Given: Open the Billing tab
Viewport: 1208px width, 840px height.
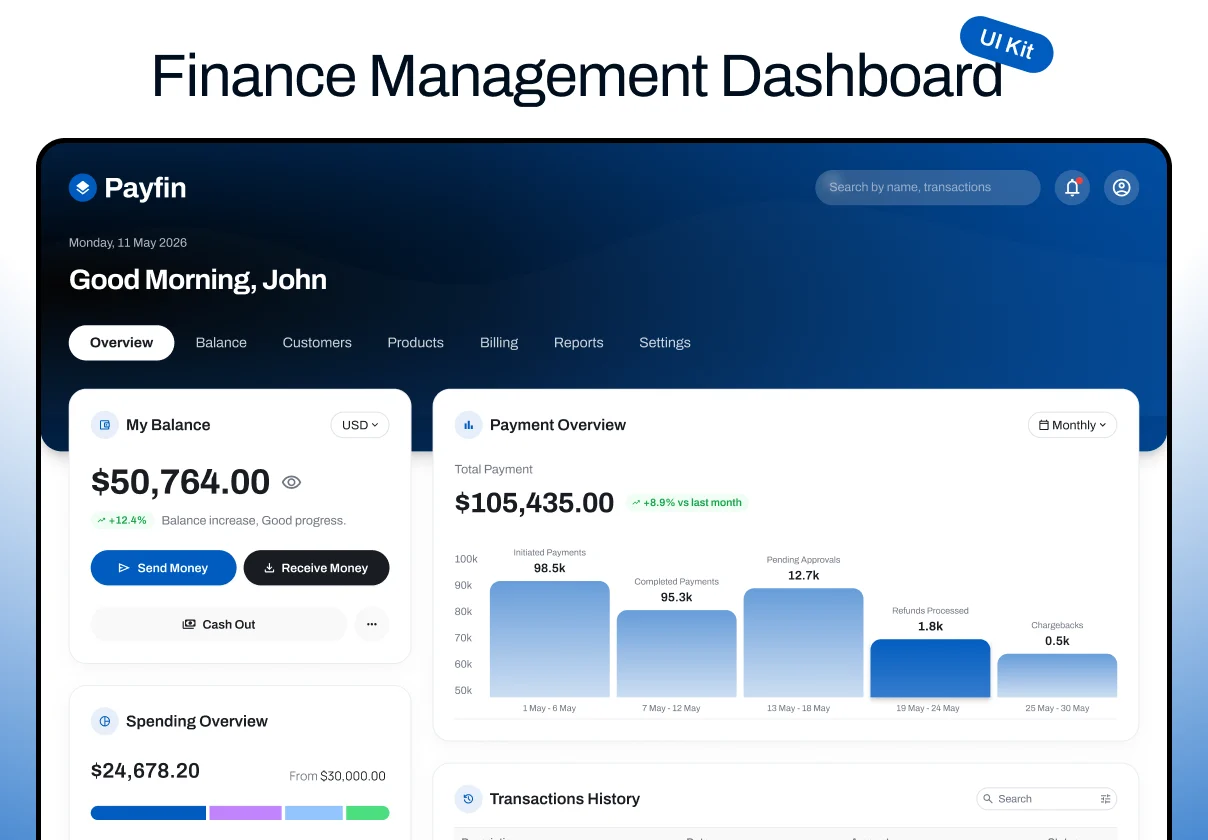Looking at the screenshot, I should [499, 342].
